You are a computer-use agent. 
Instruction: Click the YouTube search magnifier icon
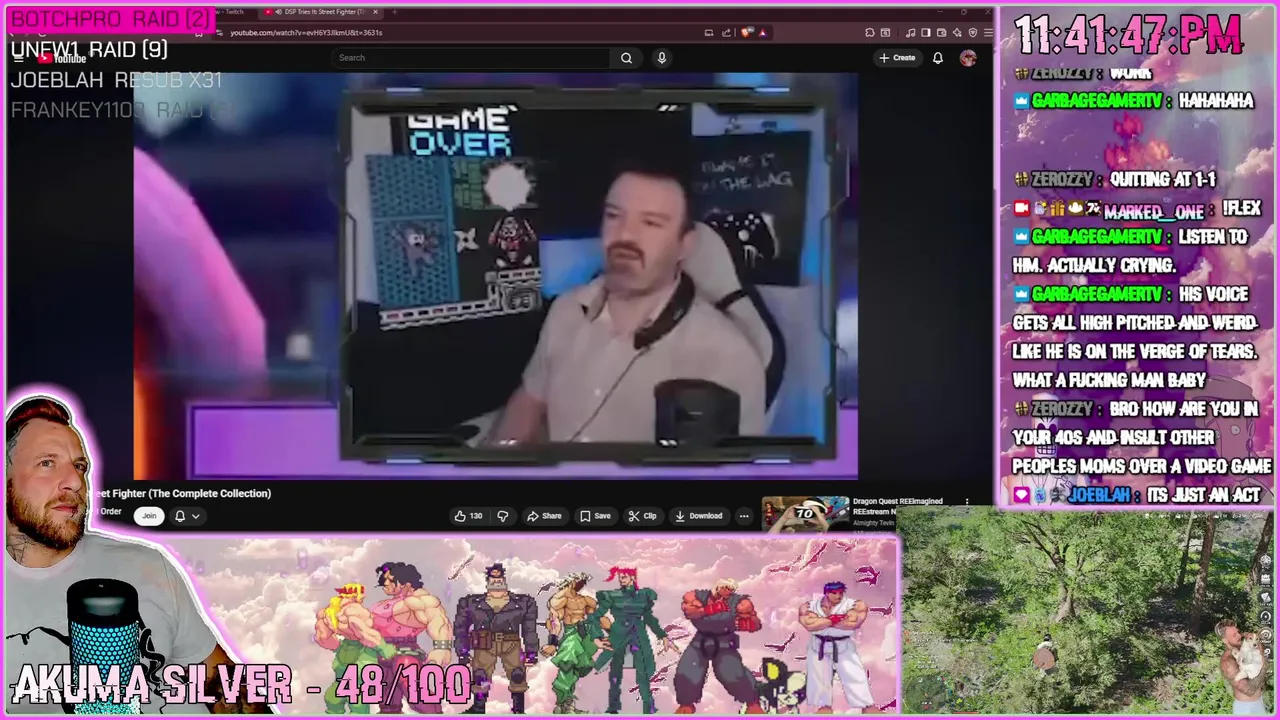626,58
